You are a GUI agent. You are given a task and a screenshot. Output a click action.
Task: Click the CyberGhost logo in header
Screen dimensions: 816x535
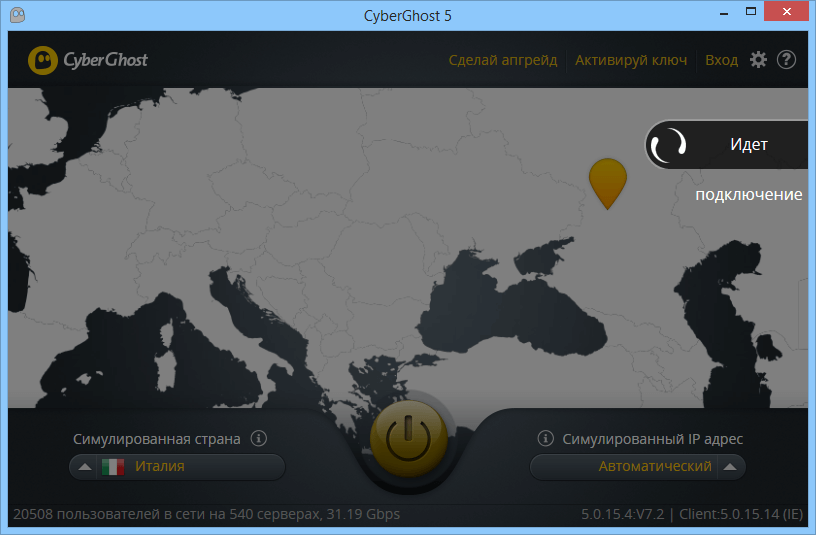pos(88,60)
